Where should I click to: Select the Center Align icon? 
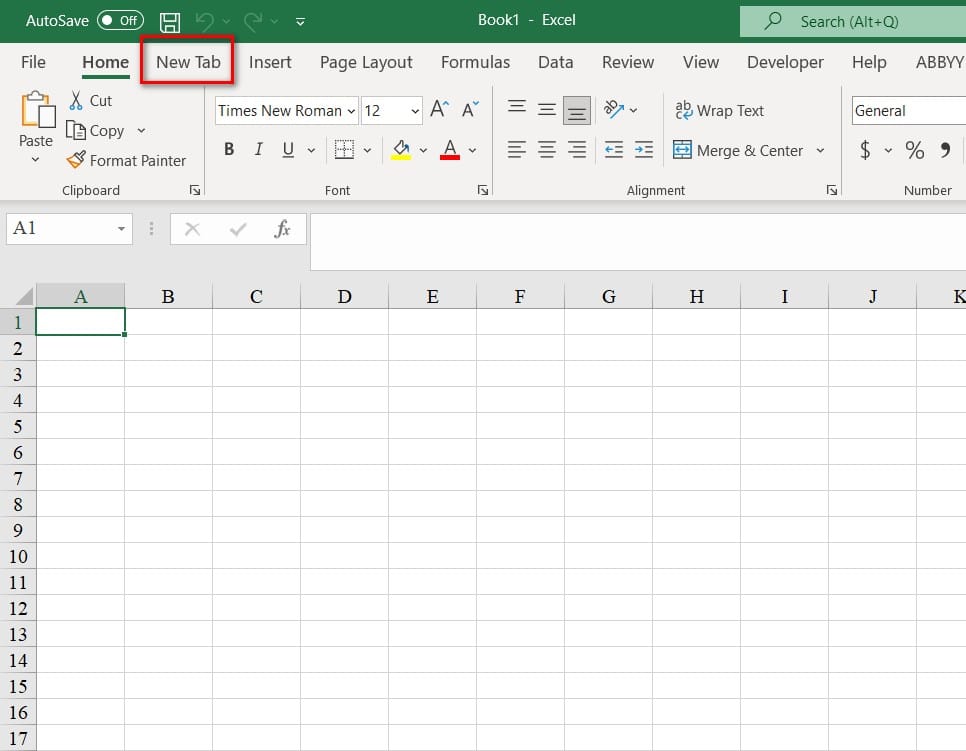pos(546,148)
